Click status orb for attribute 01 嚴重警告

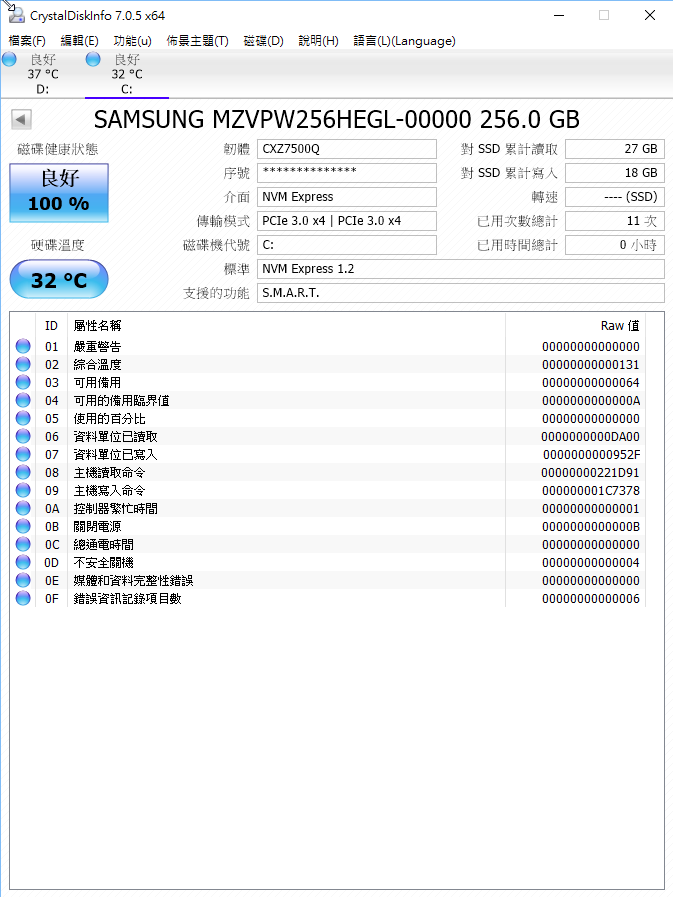[x=23, y=347]
